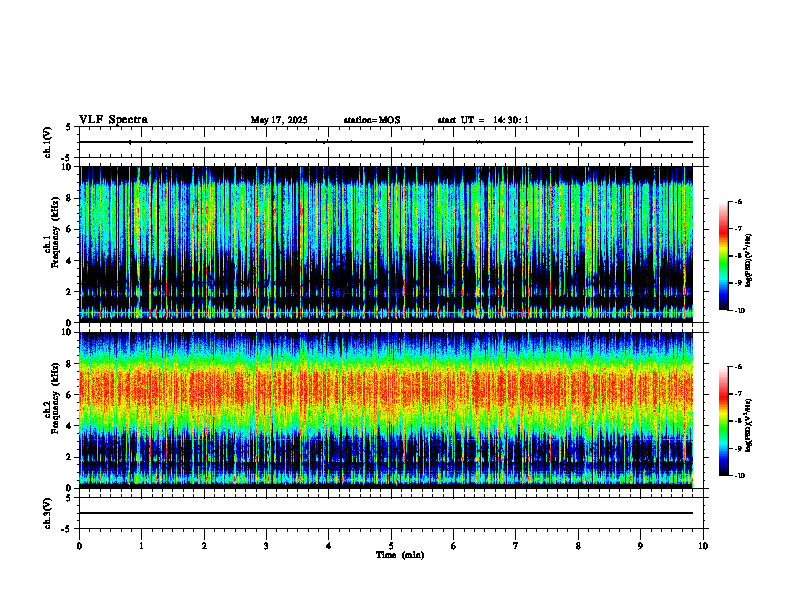Viewport: 792px width, 612px height.
Task: Click the ch.2 spectrogram plot
Action: point(386,410)
